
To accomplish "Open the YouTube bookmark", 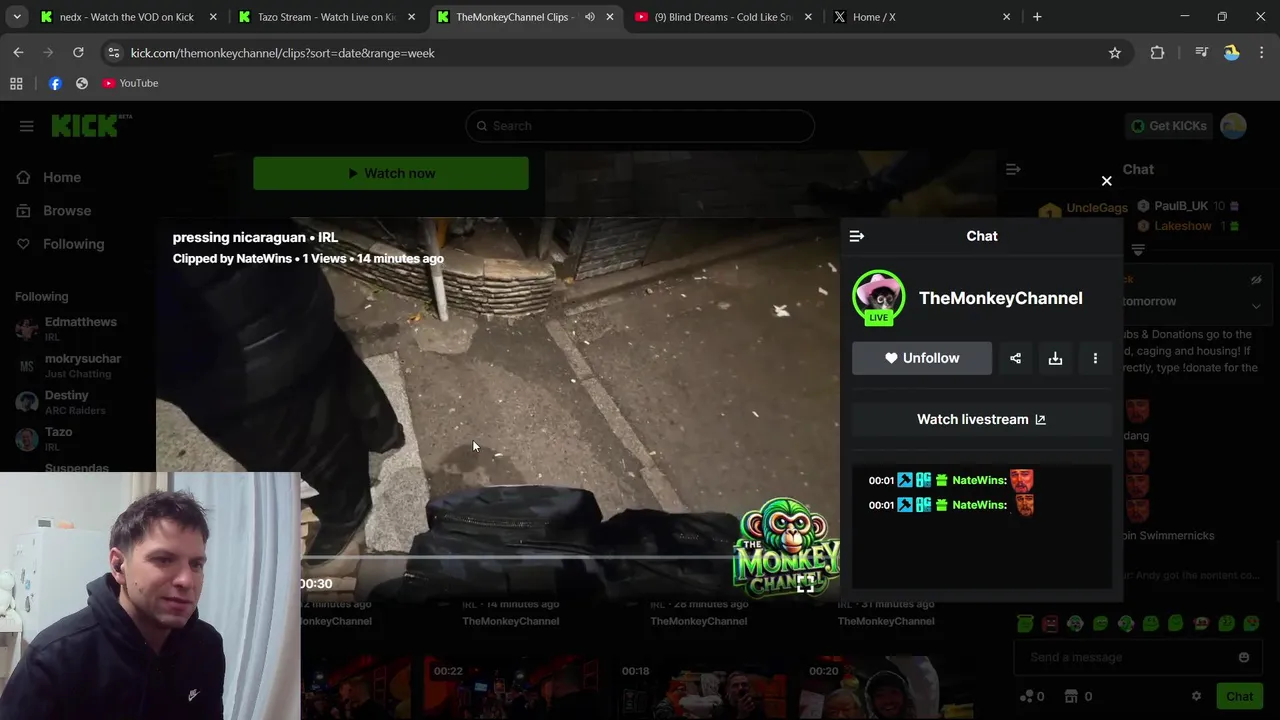I will 130,83.
